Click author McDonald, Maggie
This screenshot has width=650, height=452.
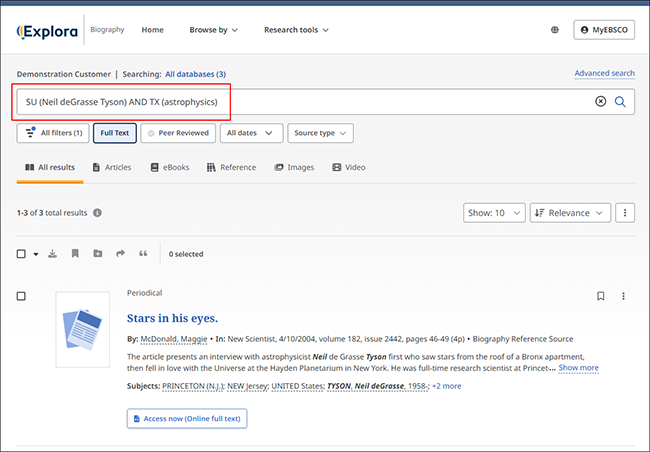[x=174, y=339]
